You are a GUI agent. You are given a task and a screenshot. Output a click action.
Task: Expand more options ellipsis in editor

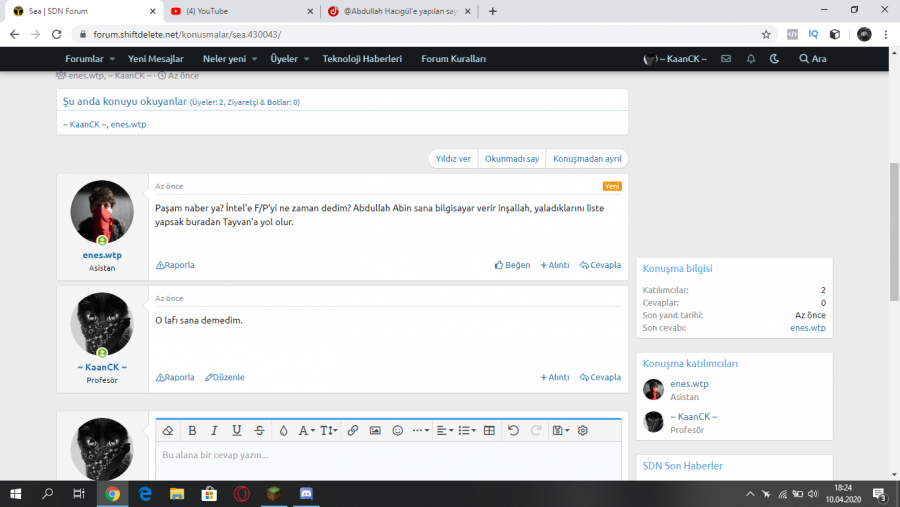coord(421,431)
